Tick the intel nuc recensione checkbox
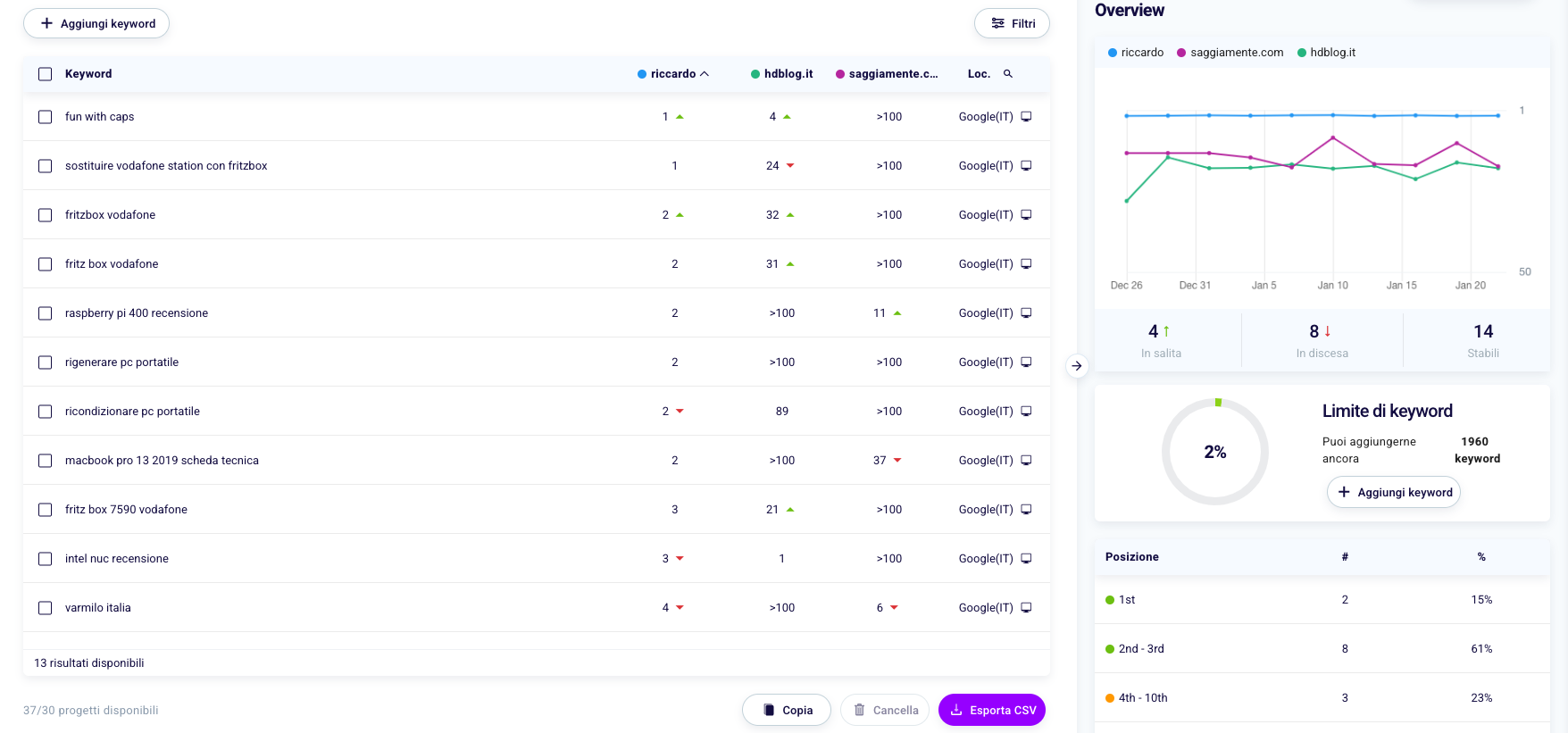Image resolution: width=1568 pixels, height=733 pixels. (x=46, y=559)
